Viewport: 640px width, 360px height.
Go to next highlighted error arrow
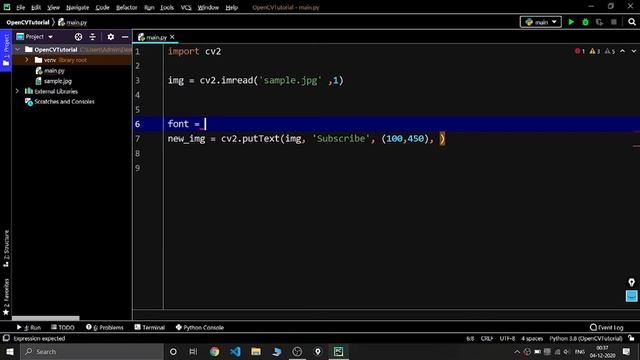[633, 51]
